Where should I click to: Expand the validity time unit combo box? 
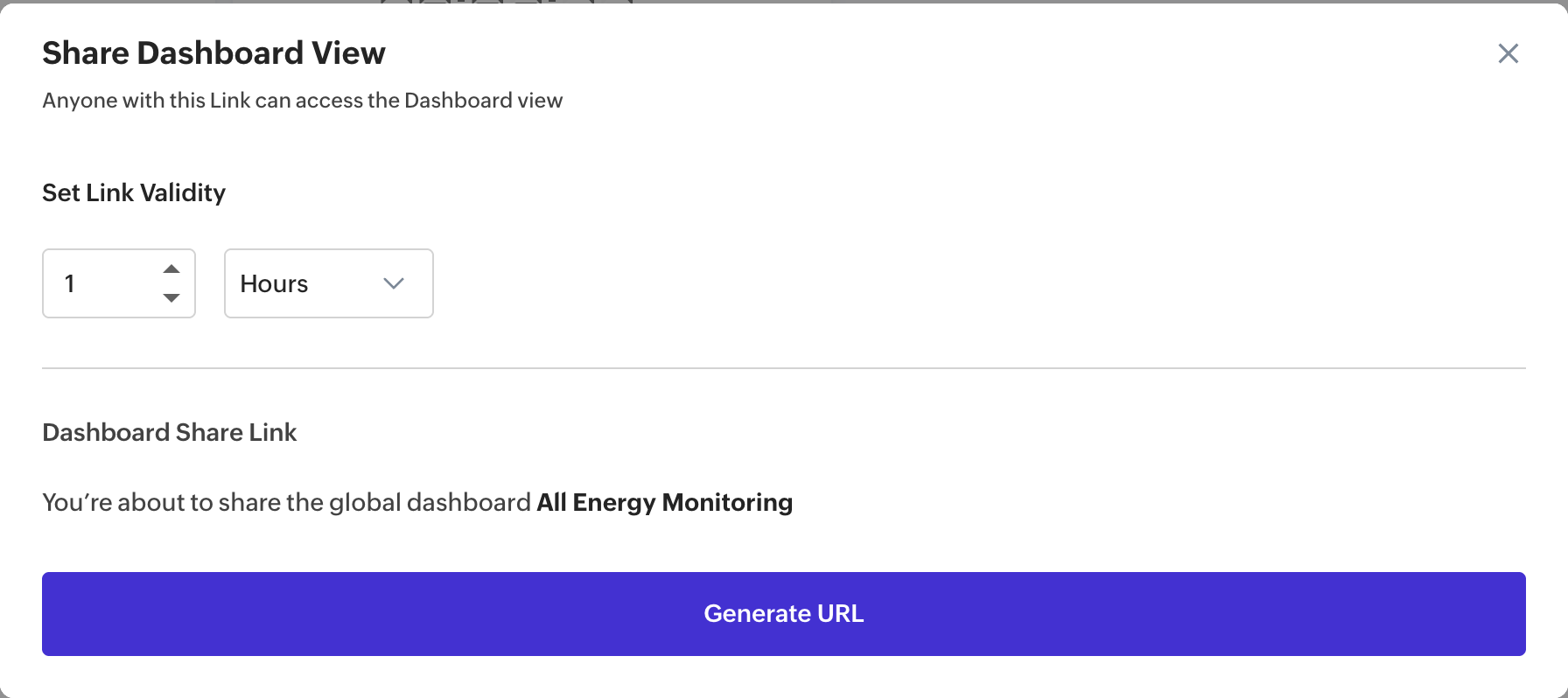coord(328,283)
